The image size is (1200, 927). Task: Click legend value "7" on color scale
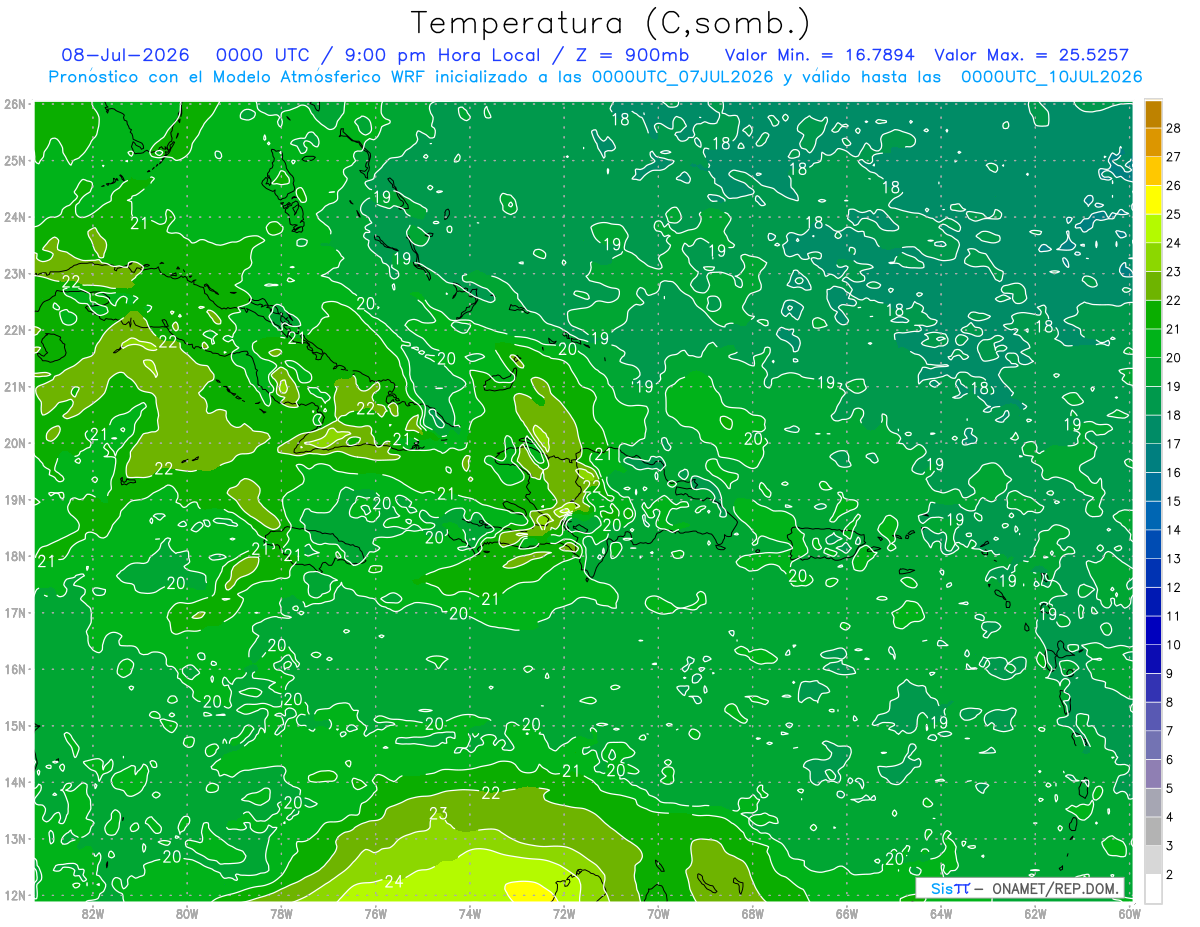pos(1171,731)
